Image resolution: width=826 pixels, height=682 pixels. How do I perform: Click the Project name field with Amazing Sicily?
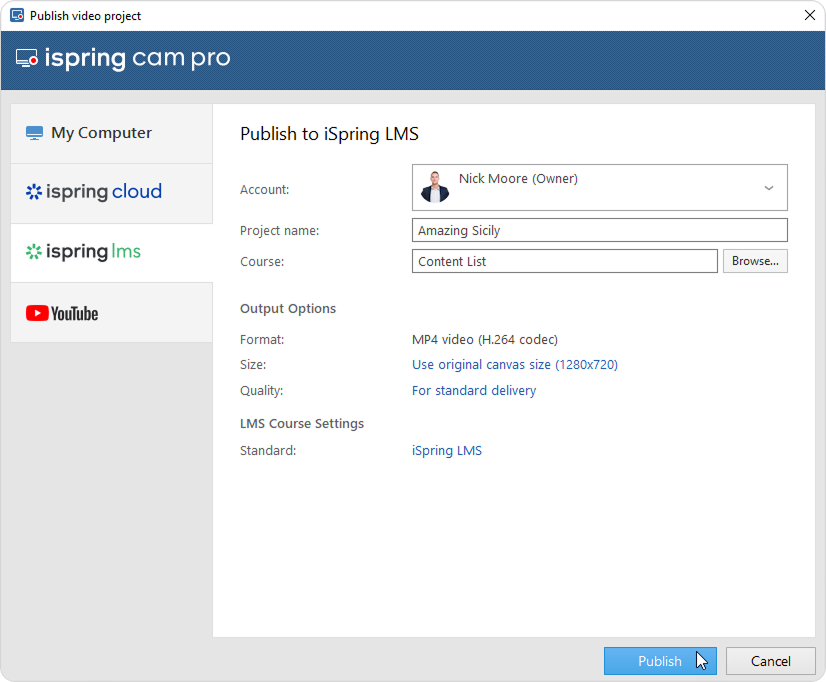(x=599, y=230)
